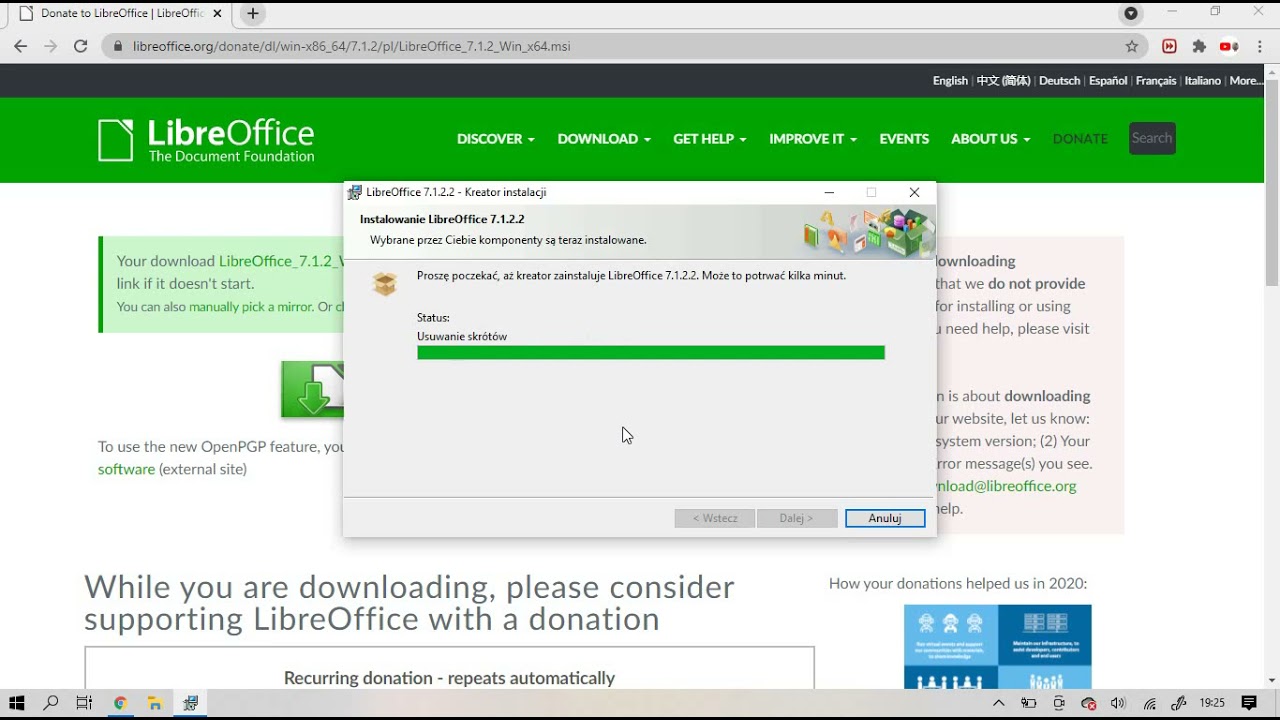
Task: Click the OneDrive cloud tray icon
Action: tap(1089, 703)
